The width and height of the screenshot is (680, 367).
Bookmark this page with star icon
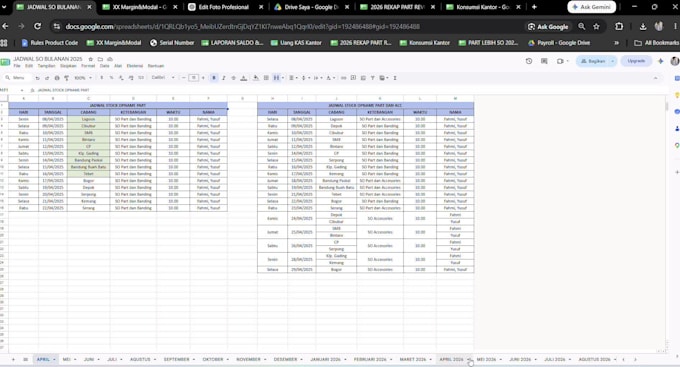[x=596, y=26]
